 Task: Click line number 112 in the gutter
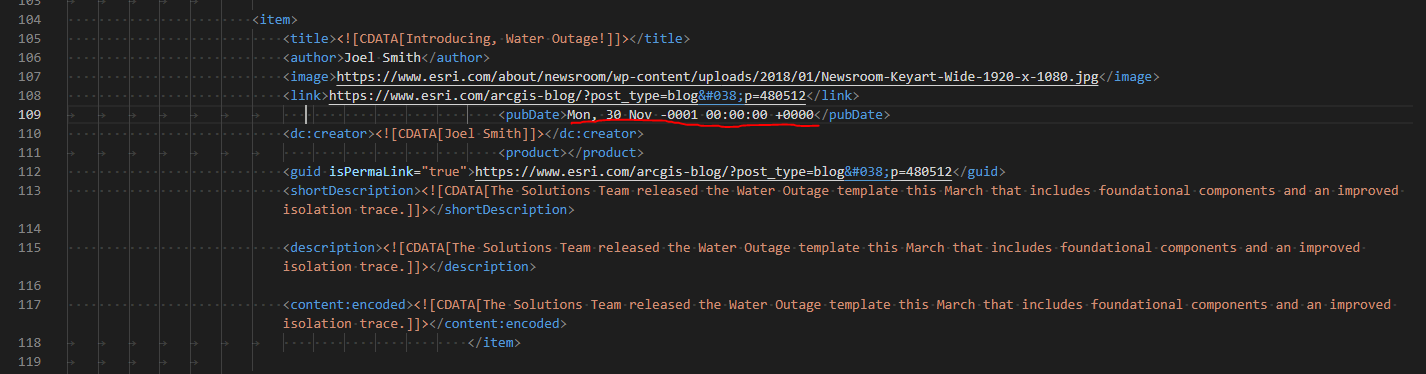click(29, 171)
